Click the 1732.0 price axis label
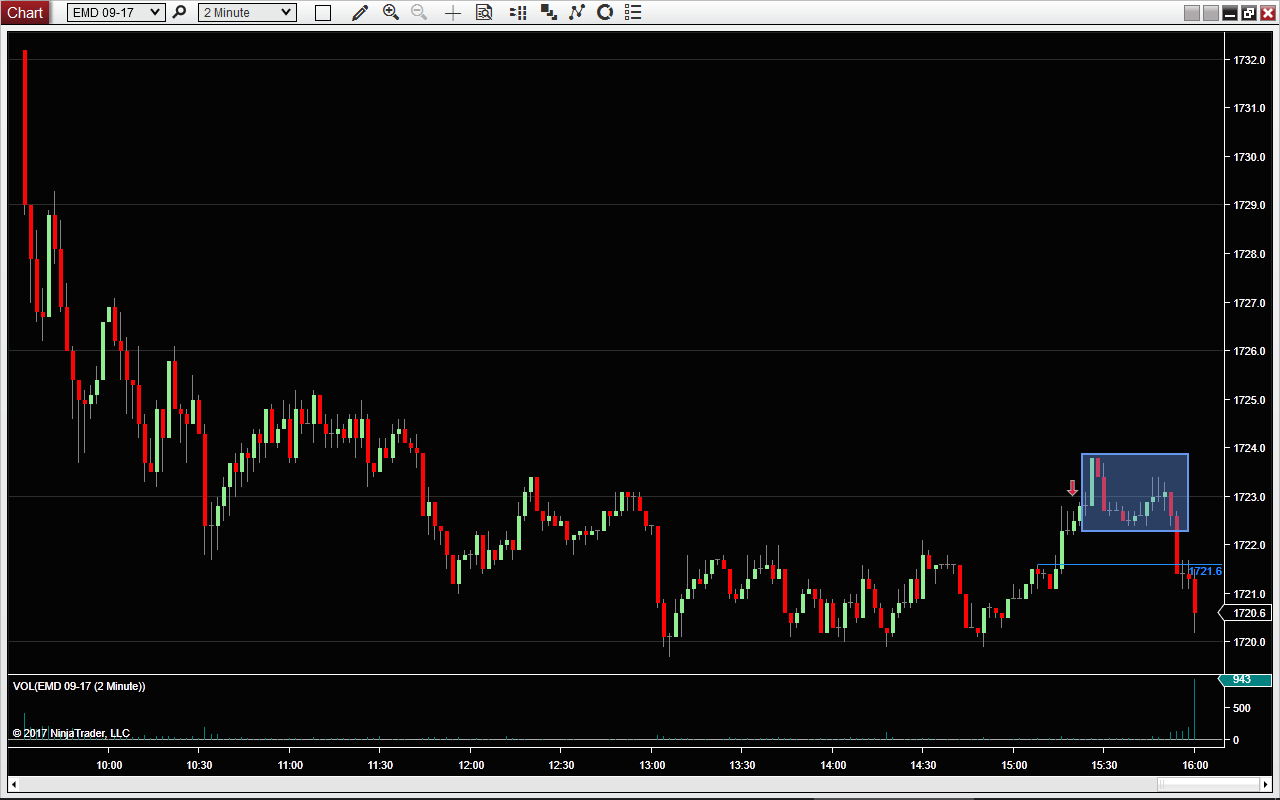Screen dimensions: 1280x800 (x=1250, y=60)
